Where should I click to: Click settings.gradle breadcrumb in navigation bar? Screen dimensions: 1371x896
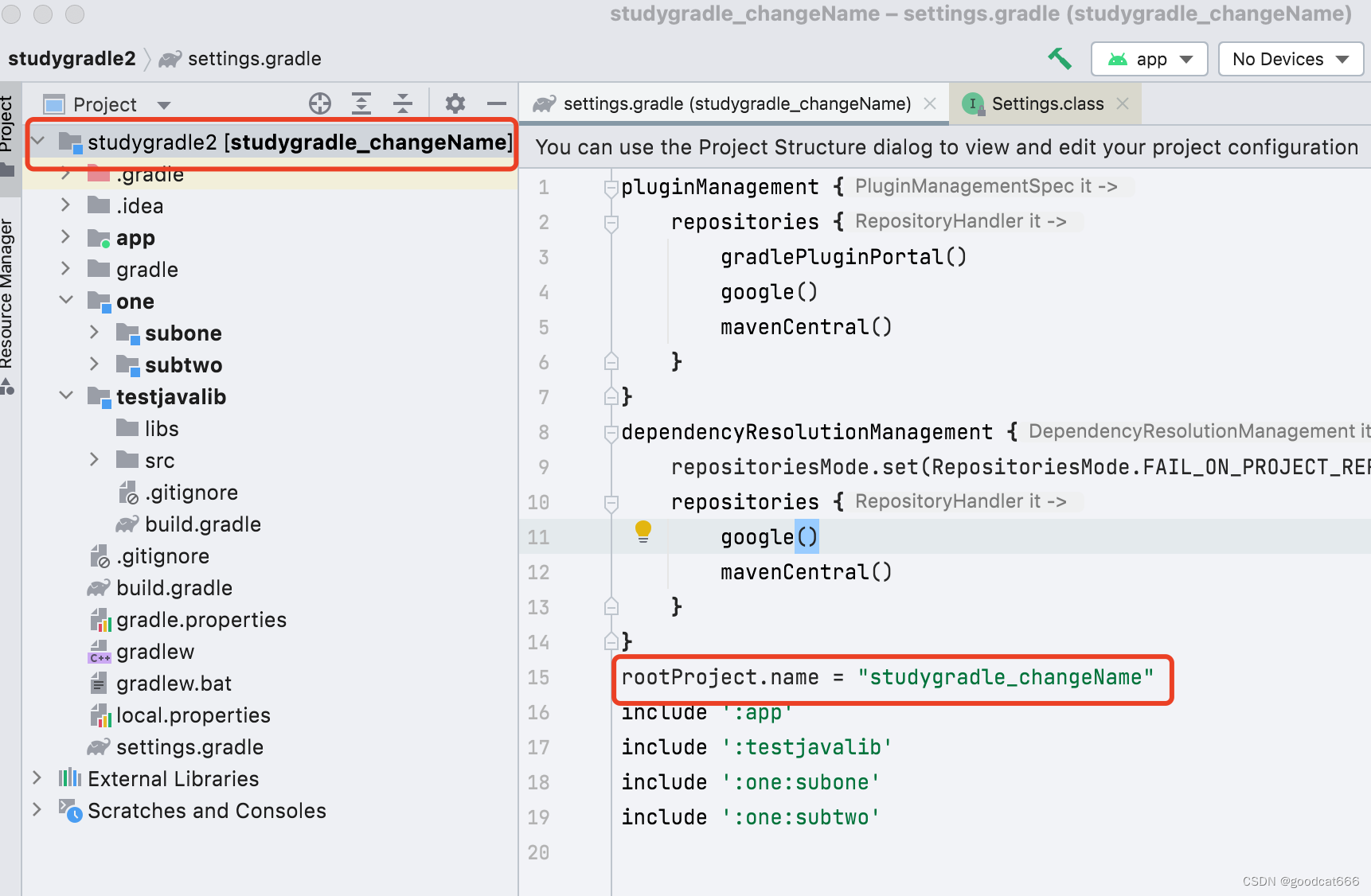240,59
